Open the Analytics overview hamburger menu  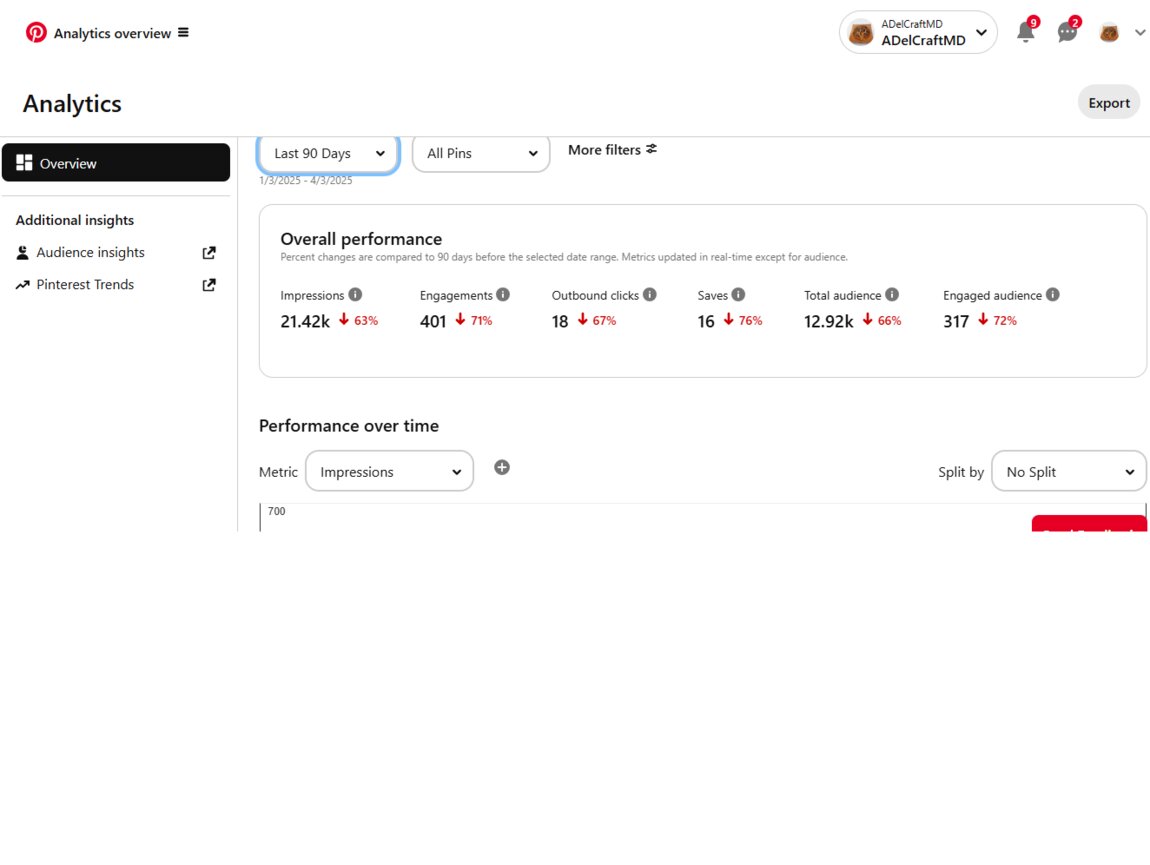[x=183, y=33]
